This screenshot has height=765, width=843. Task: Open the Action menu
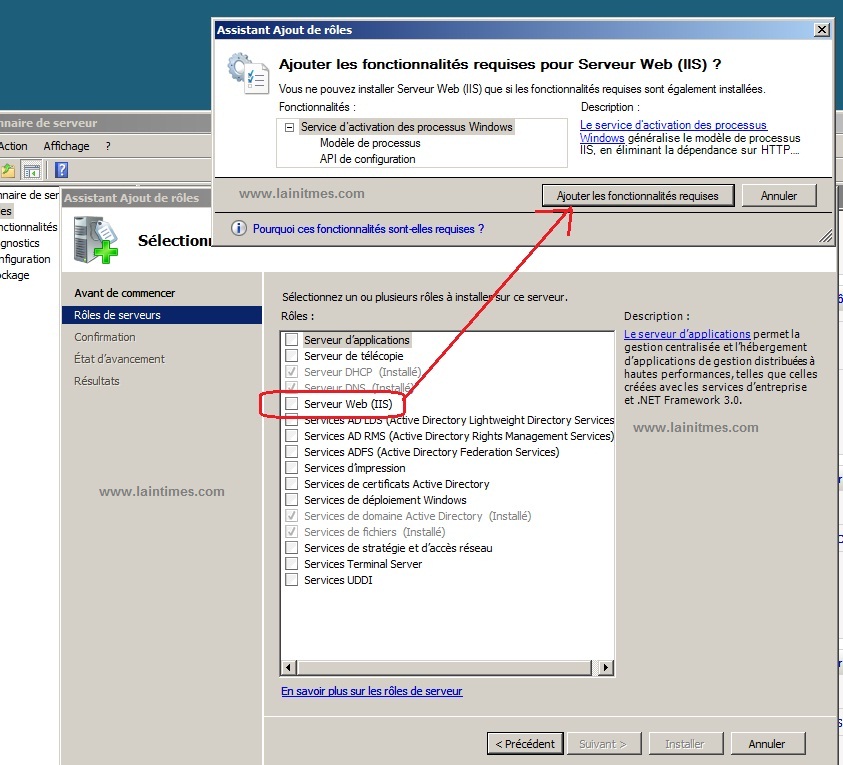[x=14, y=146]
